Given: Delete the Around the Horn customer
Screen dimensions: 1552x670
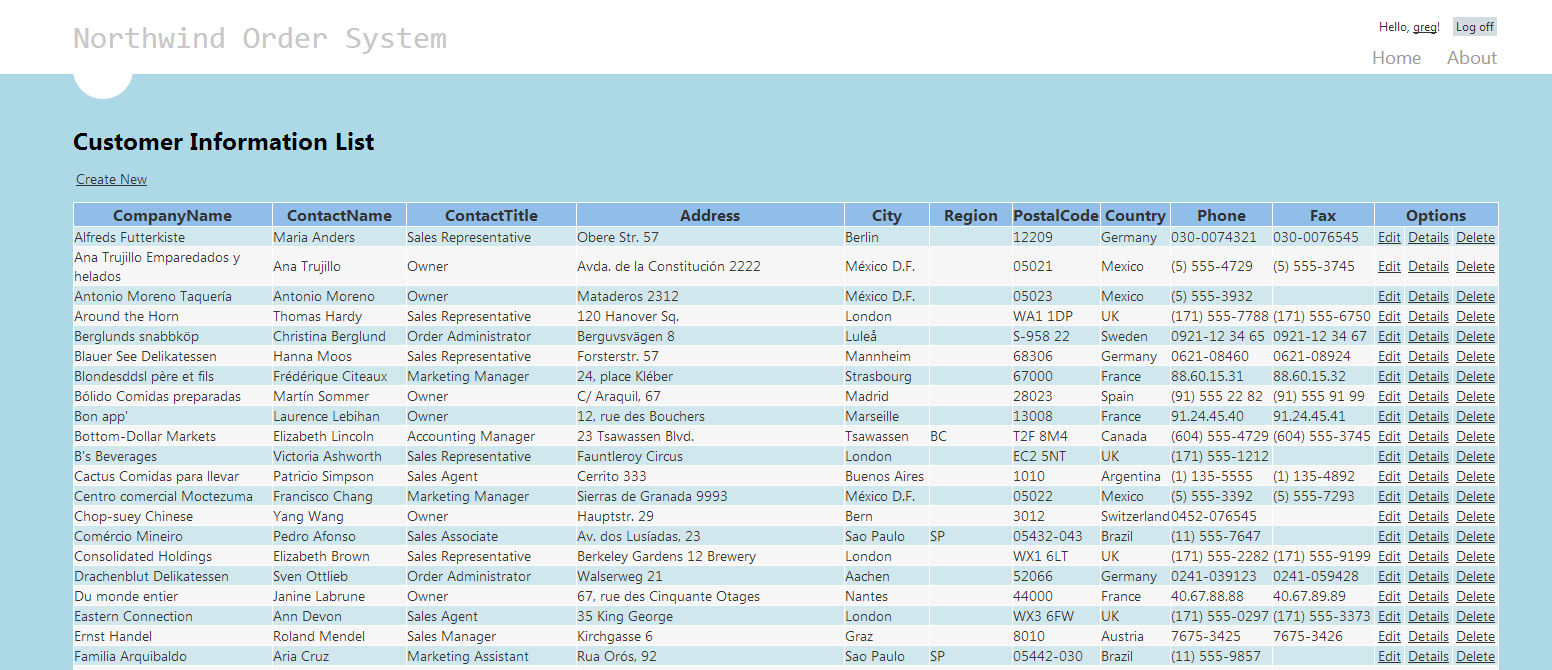Looking at the screenshot, I should point(1475,316).
